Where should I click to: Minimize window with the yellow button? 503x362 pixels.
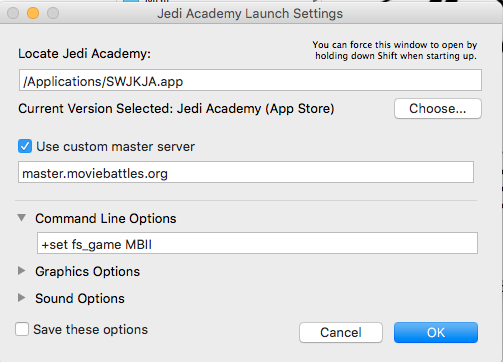click(x=33, y=13)
